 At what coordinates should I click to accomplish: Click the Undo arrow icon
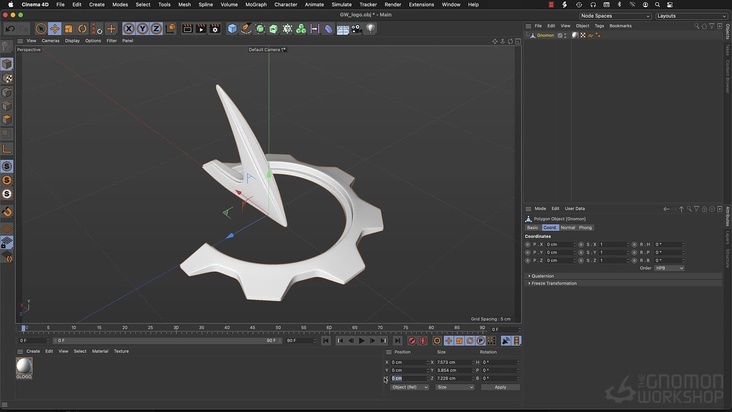pos(10,29)
